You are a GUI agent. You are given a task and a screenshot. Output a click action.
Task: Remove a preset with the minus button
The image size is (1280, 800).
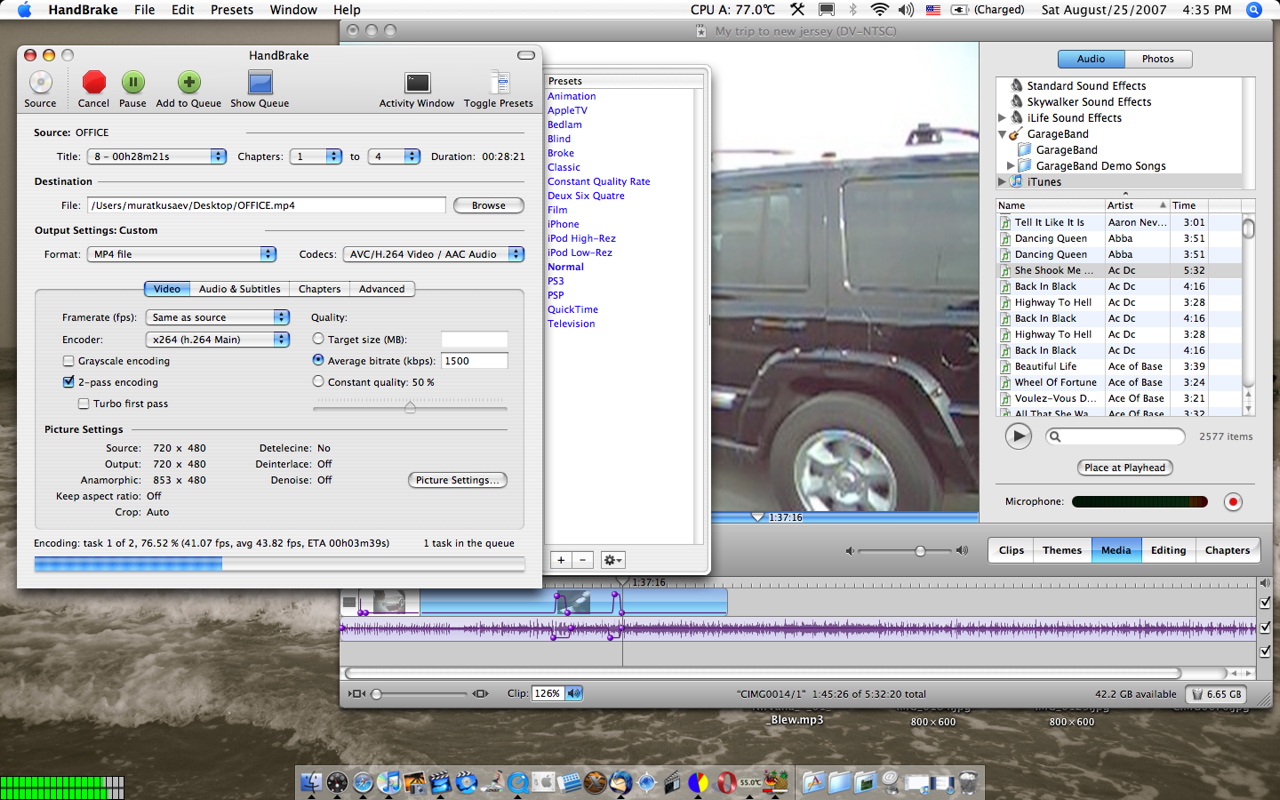[584, 561]
